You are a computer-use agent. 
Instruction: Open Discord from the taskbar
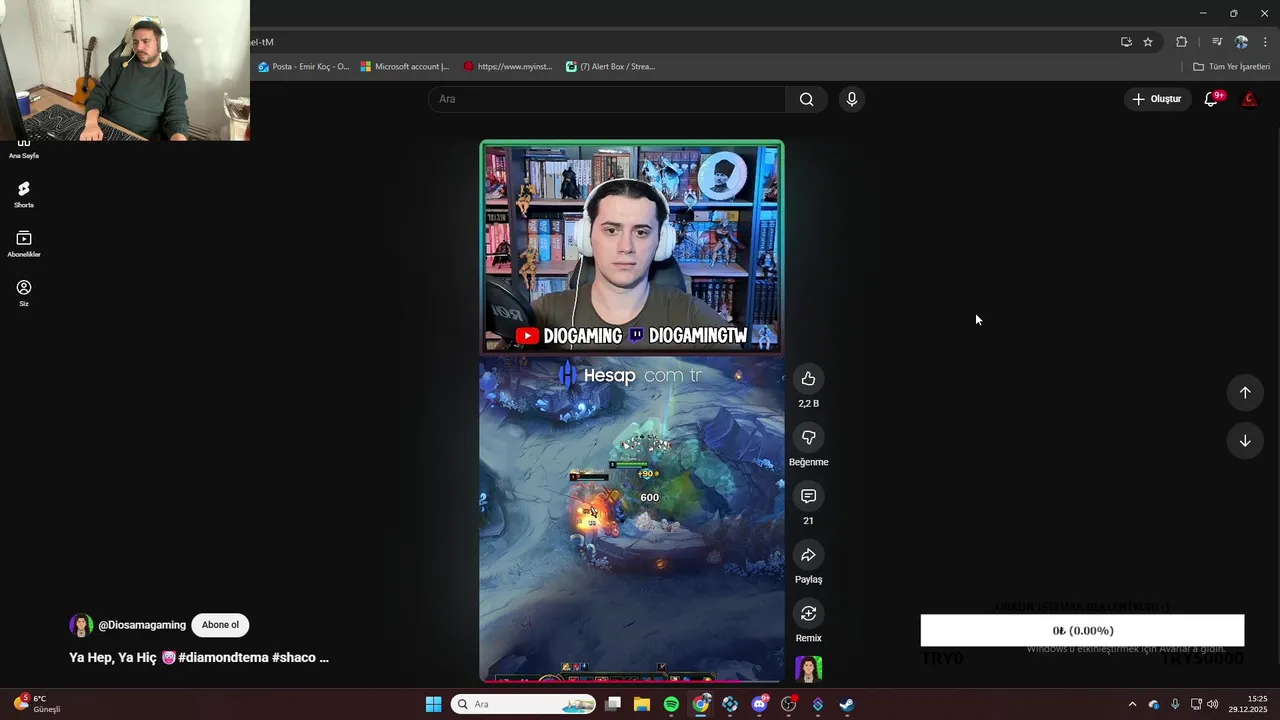point(759,704)
